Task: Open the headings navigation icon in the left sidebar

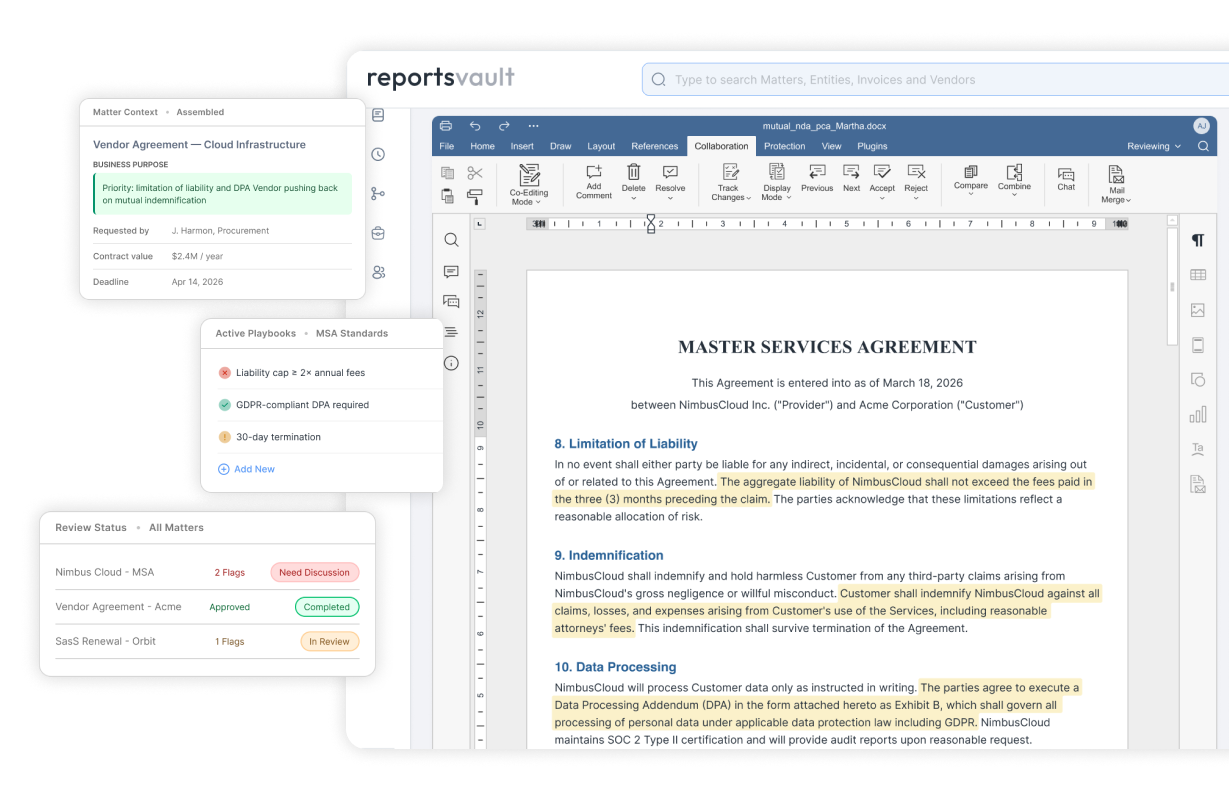Action: (451, 332)
